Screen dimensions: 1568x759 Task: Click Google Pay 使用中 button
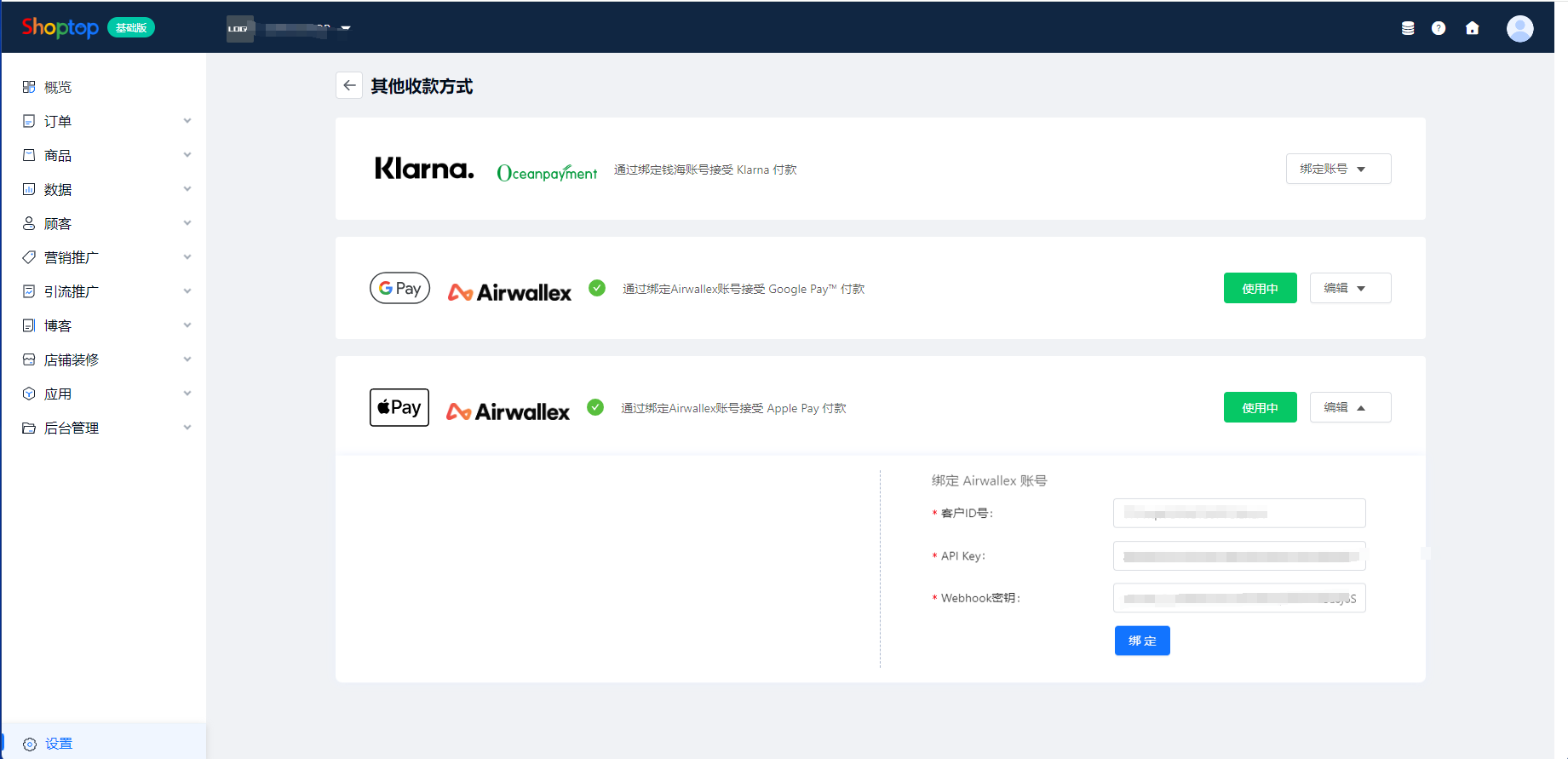point(1260,288)
